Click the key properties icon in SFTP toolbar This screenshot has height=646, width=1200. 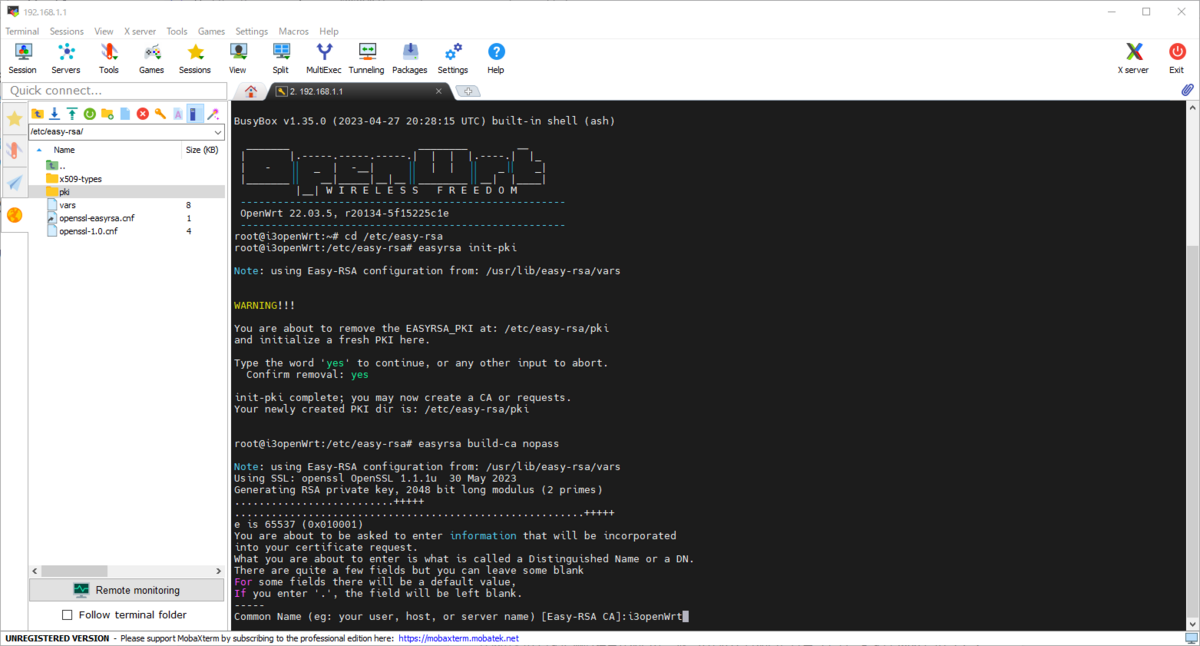[x=160, y=114]
